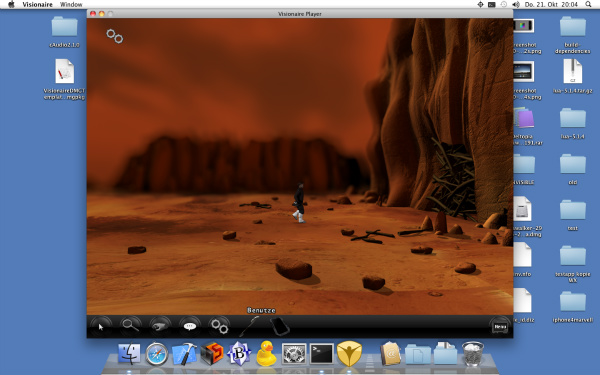Launch Safari from the dock
Viewport: 600px width, 375px height.
pyautogui.click(x=157, y=354)
